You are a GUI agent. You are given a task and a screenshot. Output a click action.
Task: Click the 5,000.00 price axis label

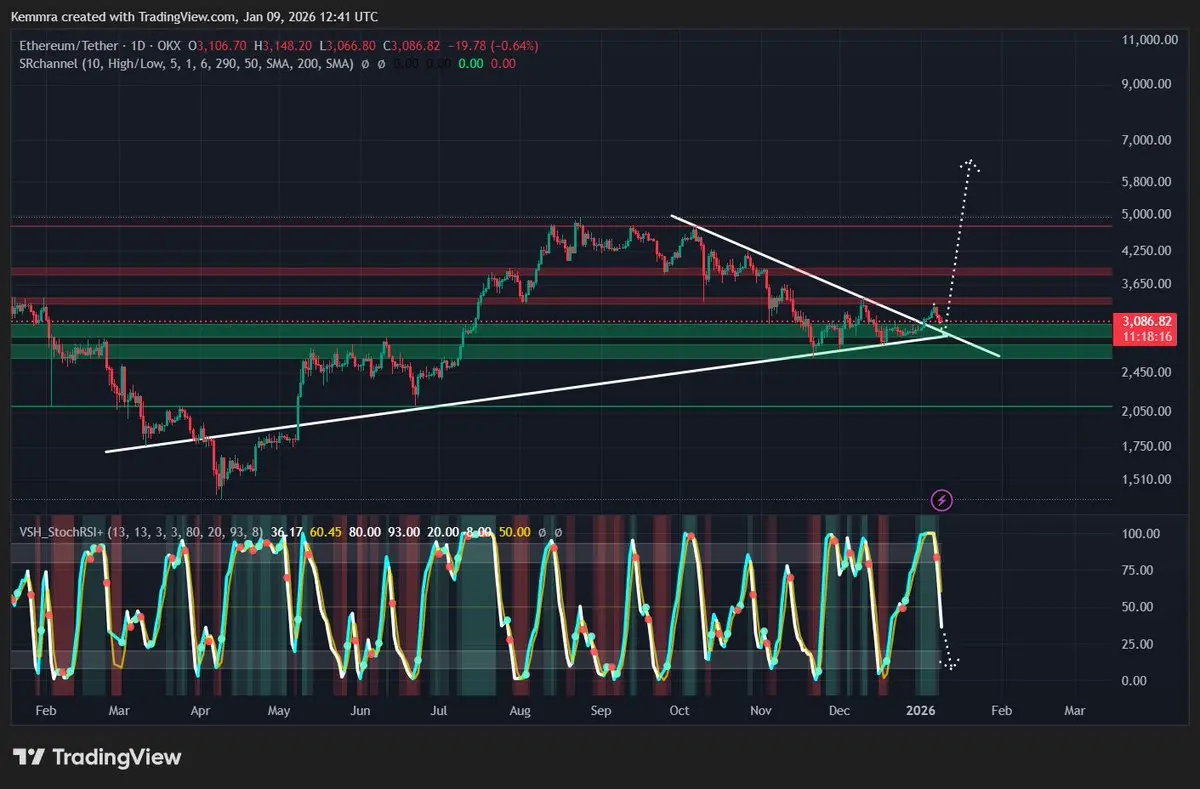(x=1146, y=214)
